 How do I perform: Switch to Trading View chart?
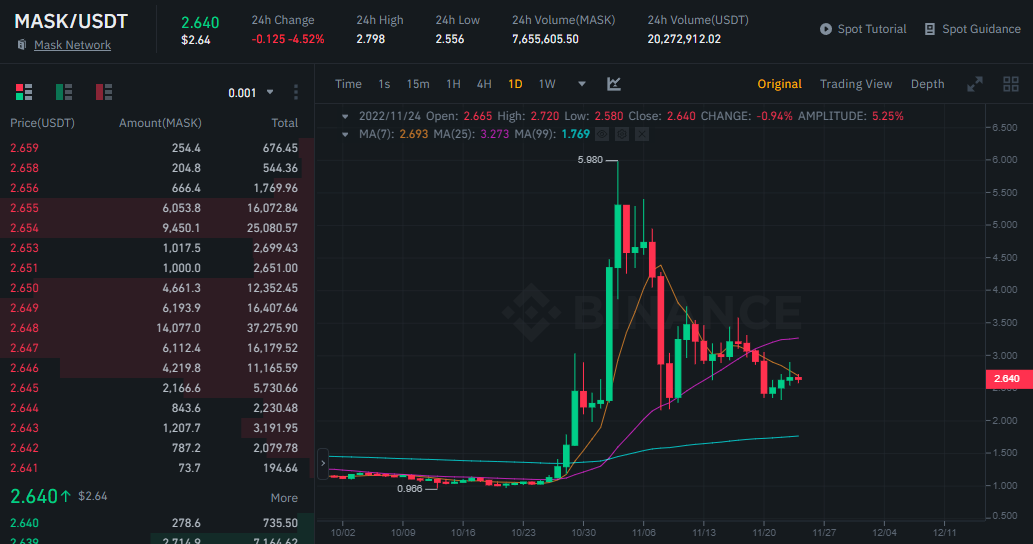click(x=856, y=84)
